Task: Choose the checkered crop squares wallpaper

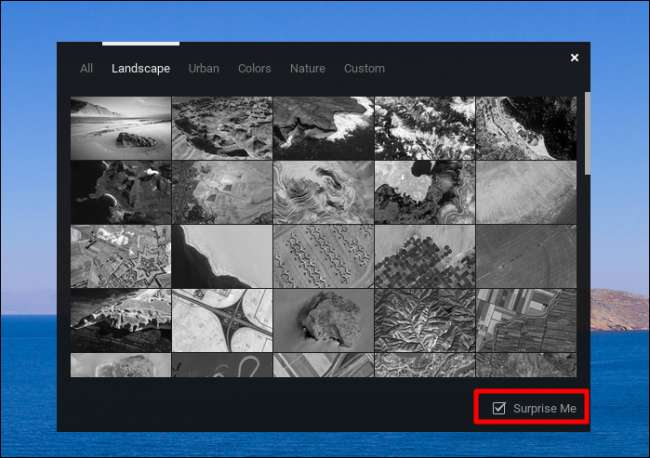Action: point(424,256)
